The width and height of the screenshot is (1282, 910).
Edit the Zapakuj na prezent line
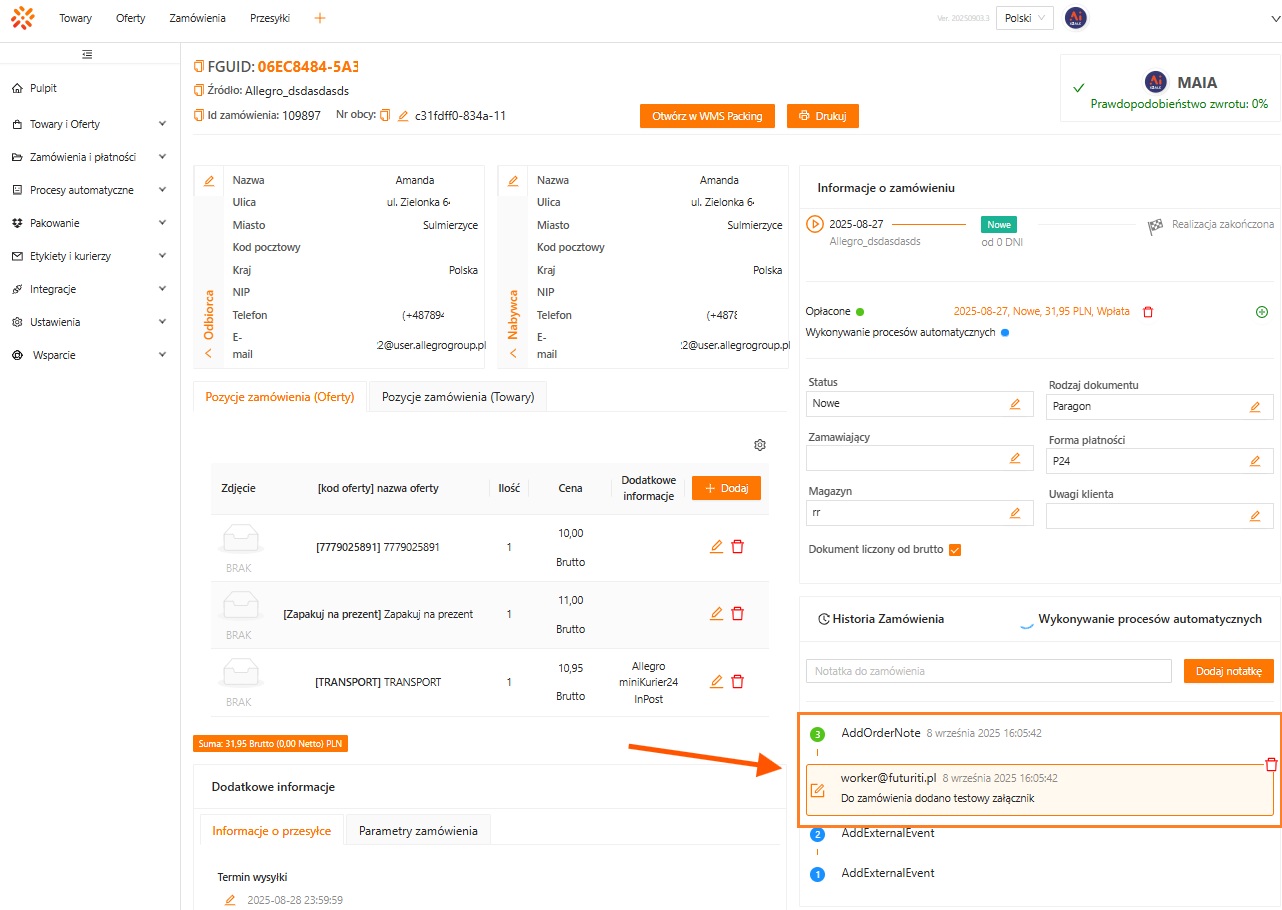pos(716,613)
